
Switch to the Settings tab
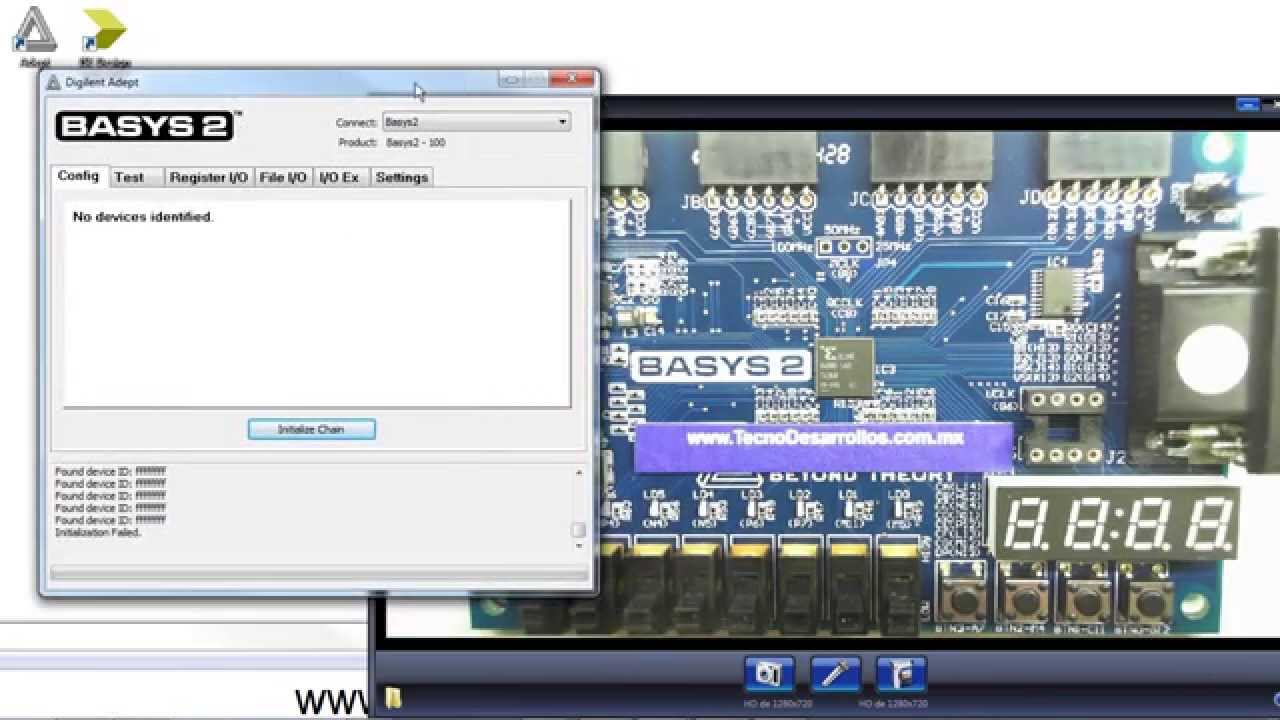click(x=401, y=177)
